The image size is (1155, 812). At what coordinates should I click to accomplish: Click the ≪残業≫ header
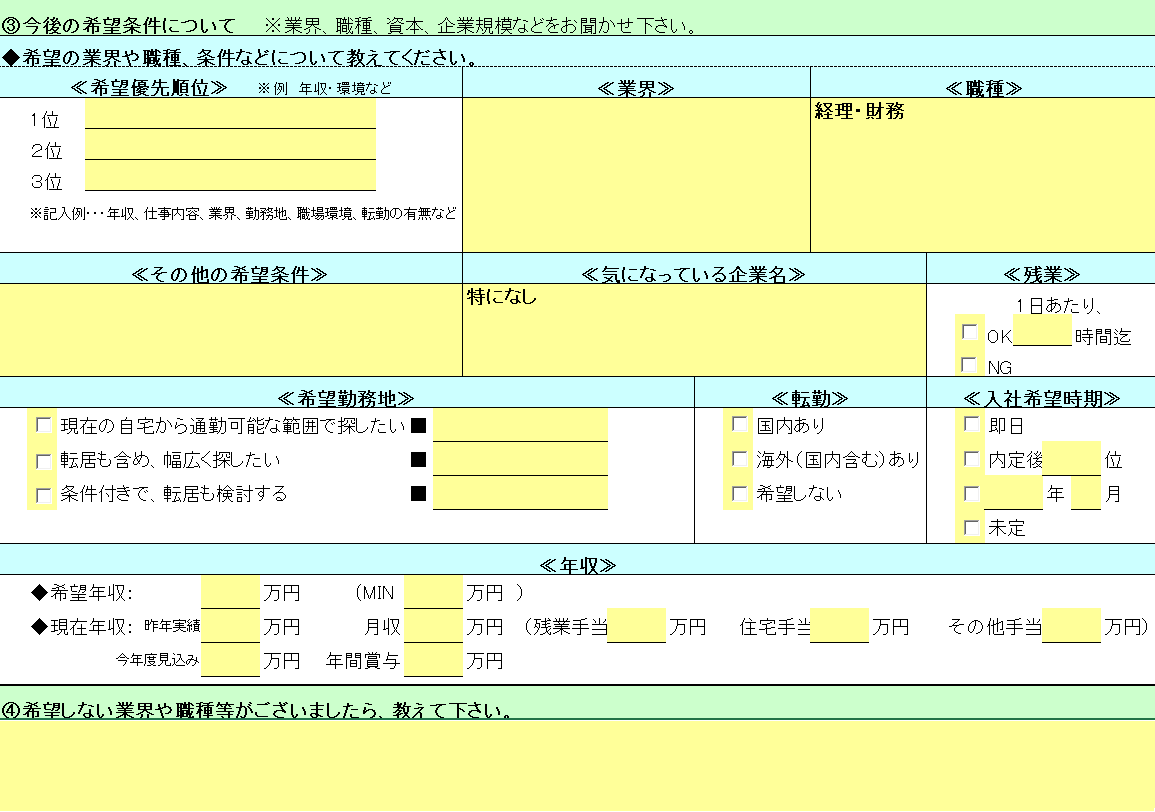pos(1042,274)
